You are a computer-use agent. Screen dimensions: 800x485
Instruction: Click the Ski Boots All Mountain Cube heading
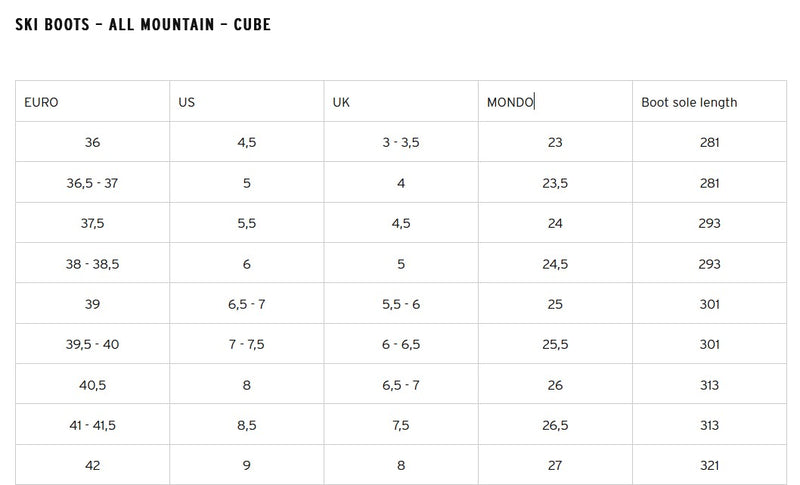[x=143, y=24]
